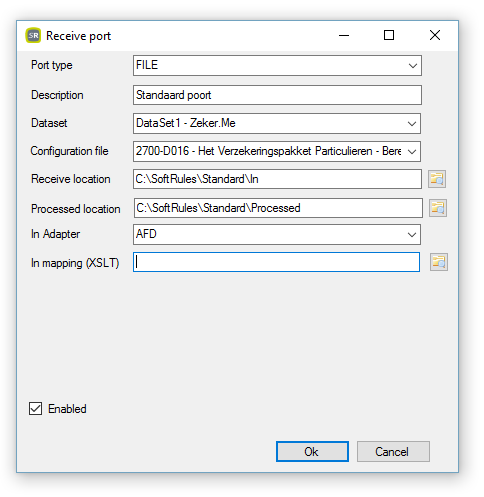Image resolution: width=484 pixels, height=497 pixels.
Task: Focus the In mapping (XSLT) input field
Action: coord(276,262)
